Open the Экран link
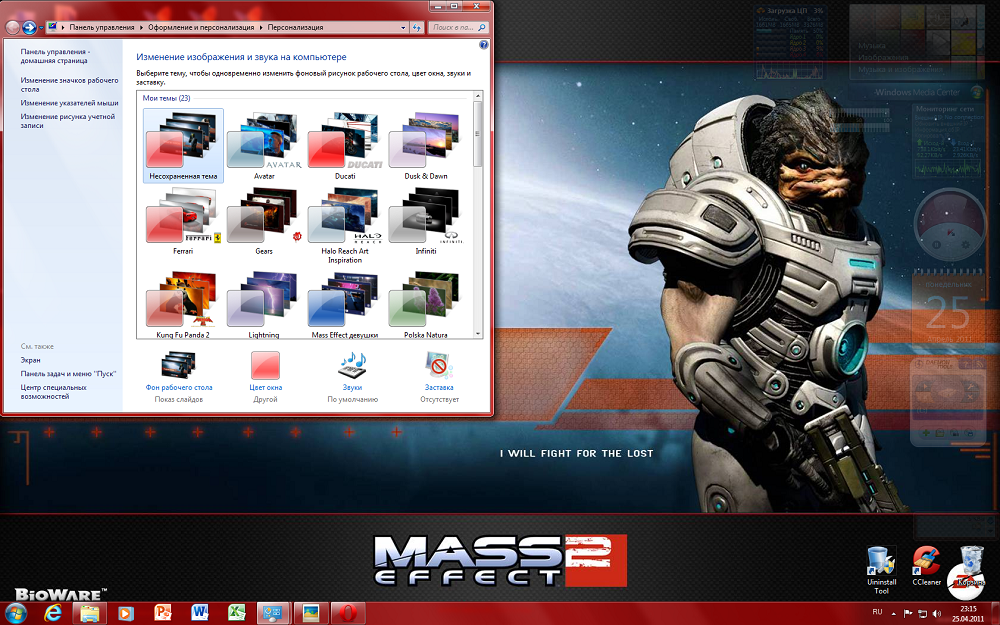Viewport: 1000px width, 625px height. pos(30,360)
